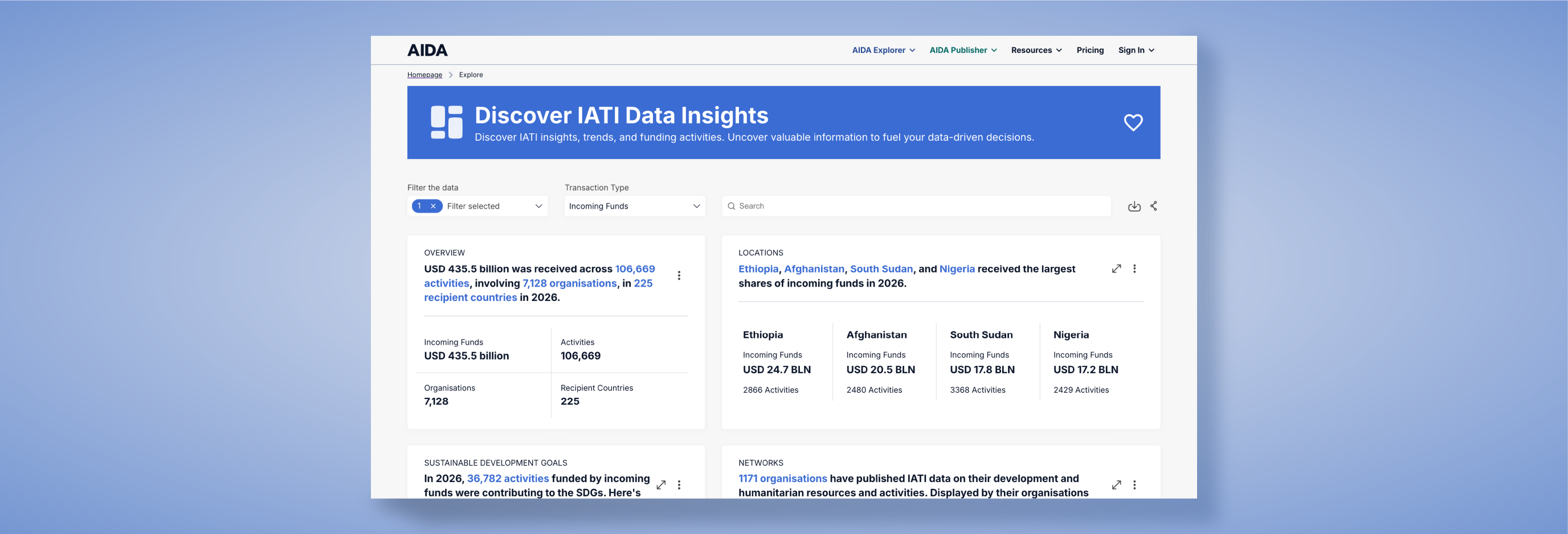Viewport: 1568px width, 534px height.
Task: Click the 'Discover IATI Data Insights' heading
Action: point(621,116)
